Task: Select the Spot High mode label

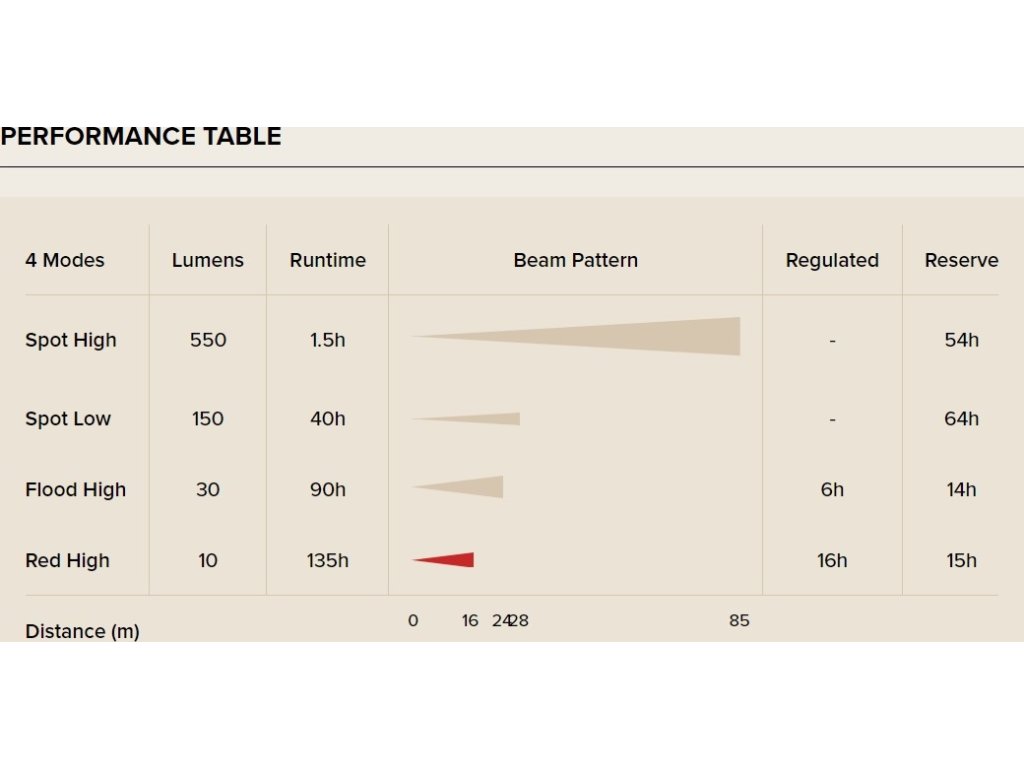Action: (x=71, y=340)
